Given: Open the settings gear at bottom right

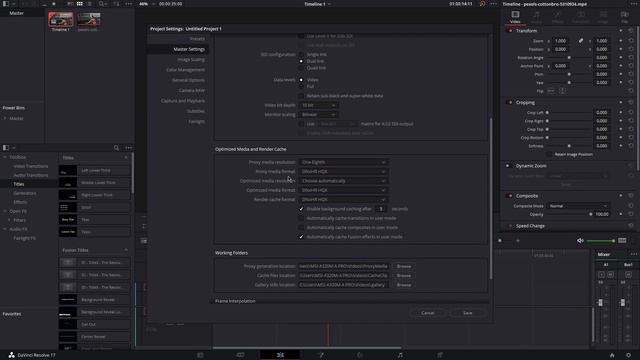Looking at the screenshot, I should point(629,355).
